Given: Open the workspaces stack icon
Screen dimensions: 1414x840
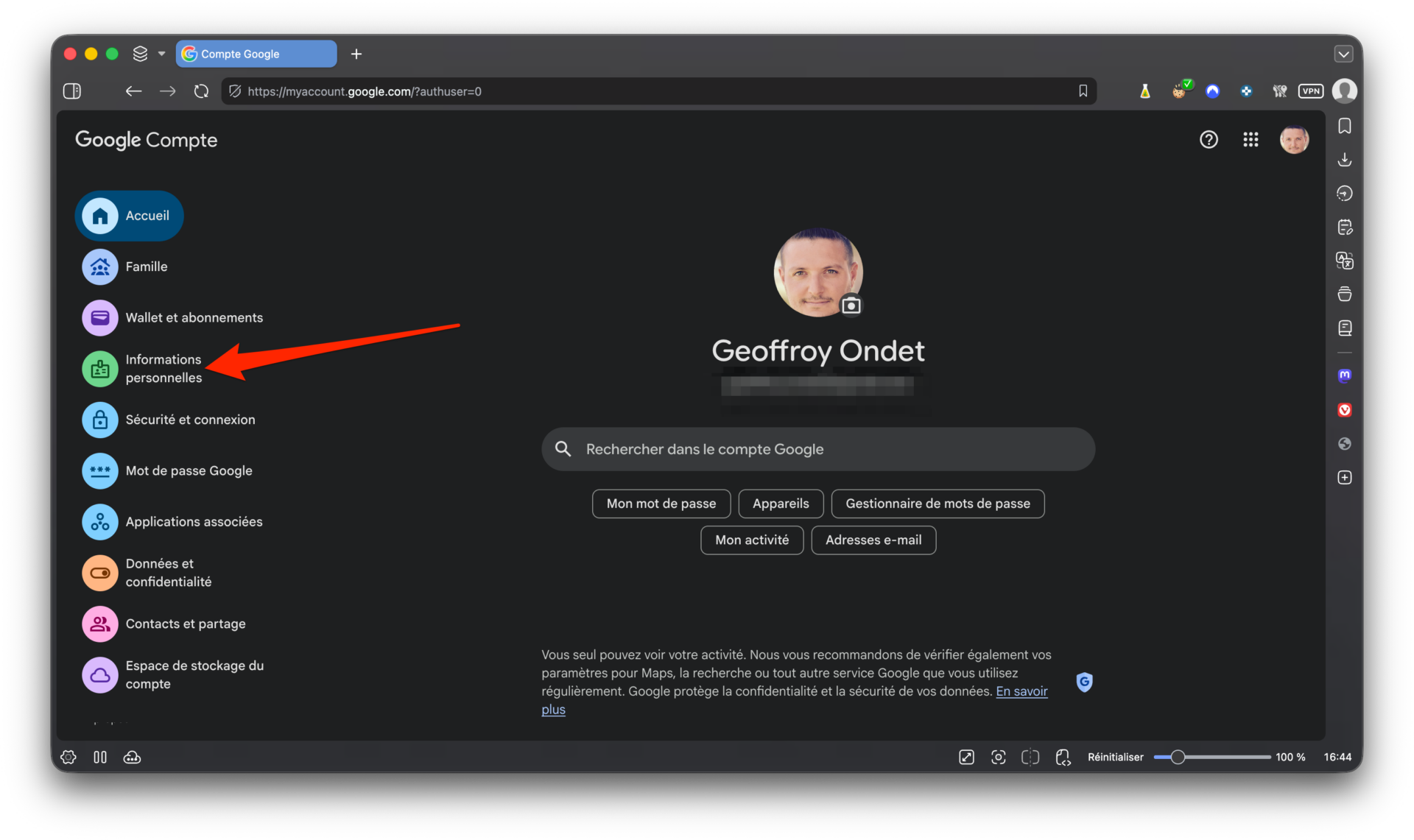Looking at the screenshot, I should (x=140, y=54).
